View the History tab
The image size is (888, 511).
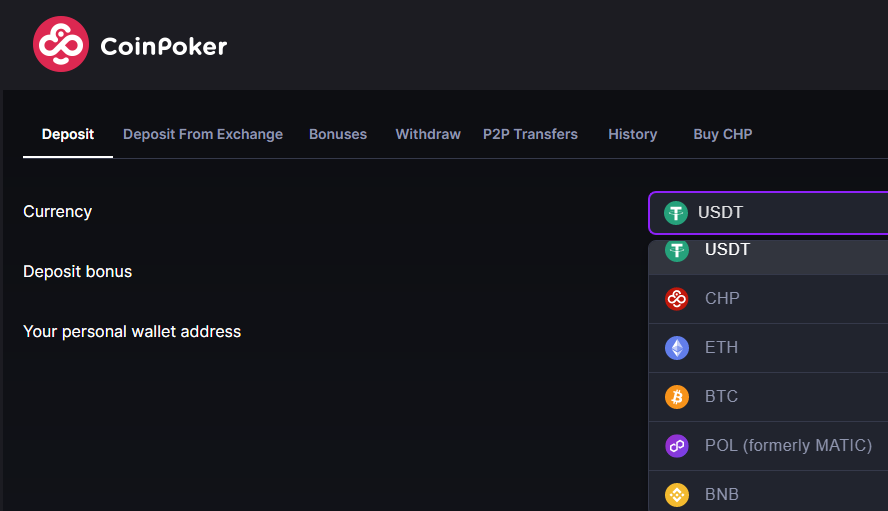(633, 134)
